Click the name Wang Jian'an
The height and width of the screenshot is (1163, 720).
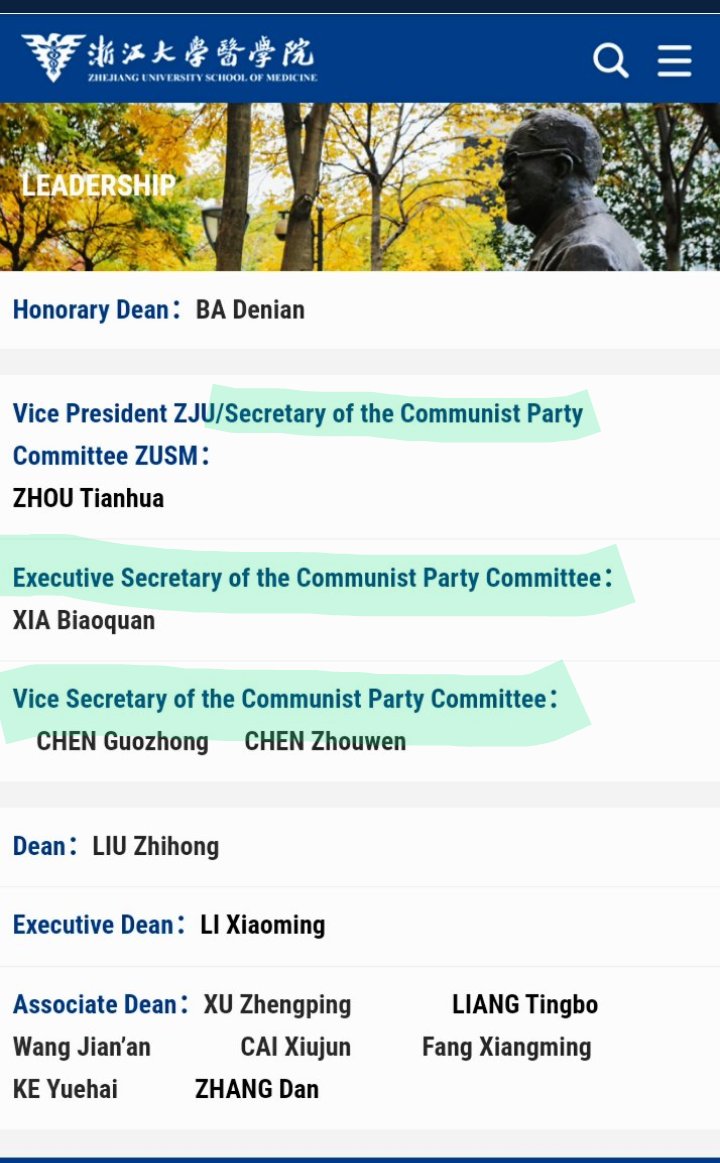click(x=82, y=1047)
